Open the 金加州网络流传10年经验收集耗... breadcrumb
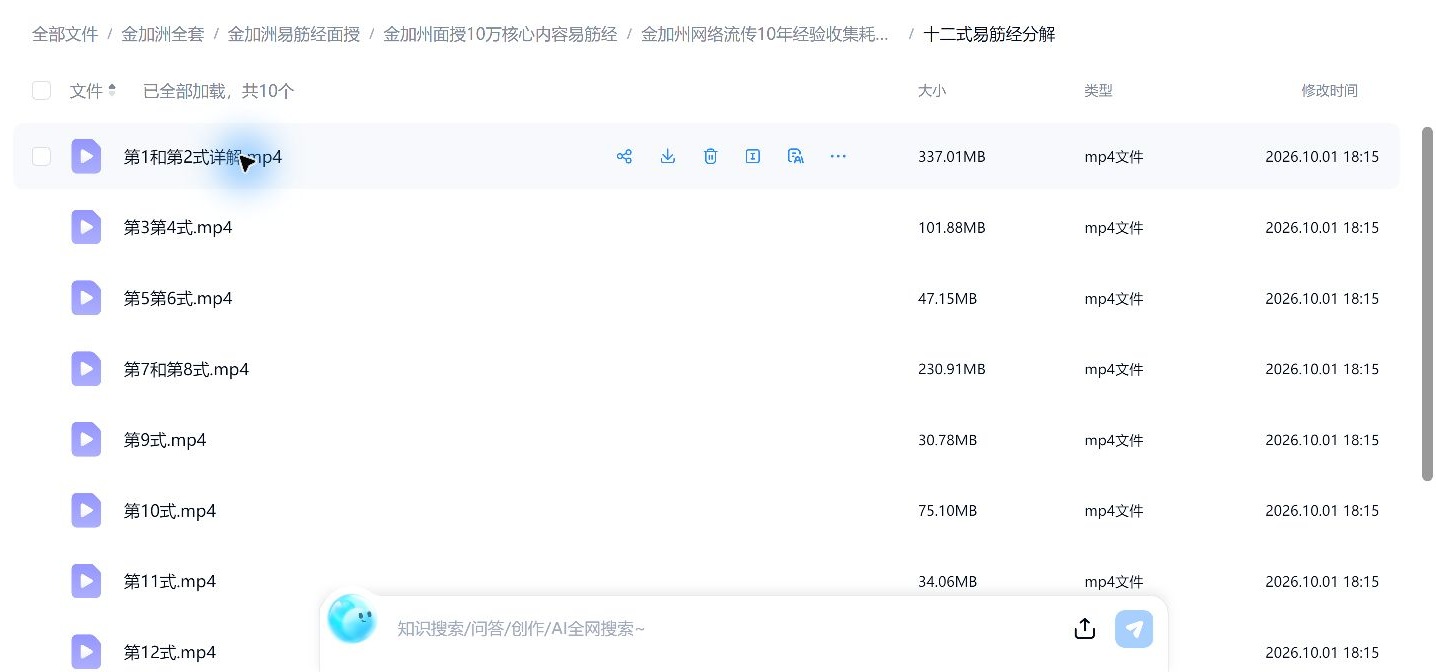The image size is (1436, 672). click(765, 34)
